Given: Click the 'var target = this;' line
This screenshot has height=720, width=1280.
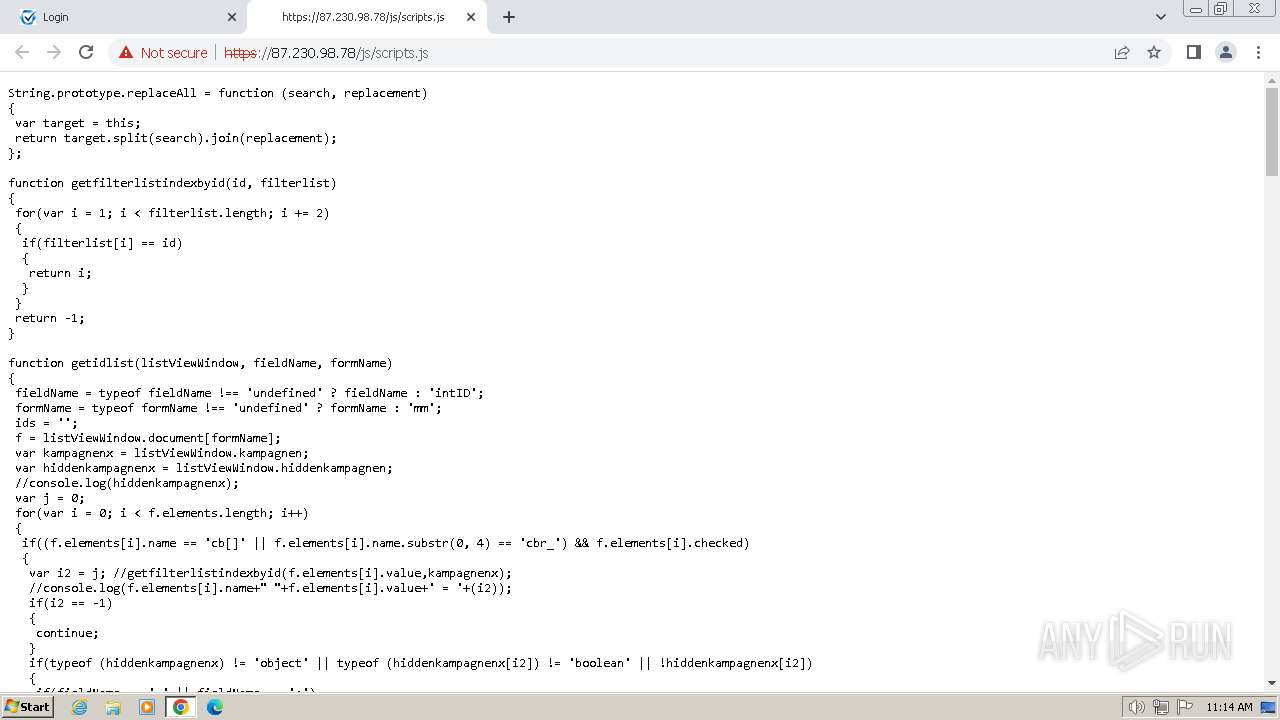Looking at the screenshot, I should (78, 123).
